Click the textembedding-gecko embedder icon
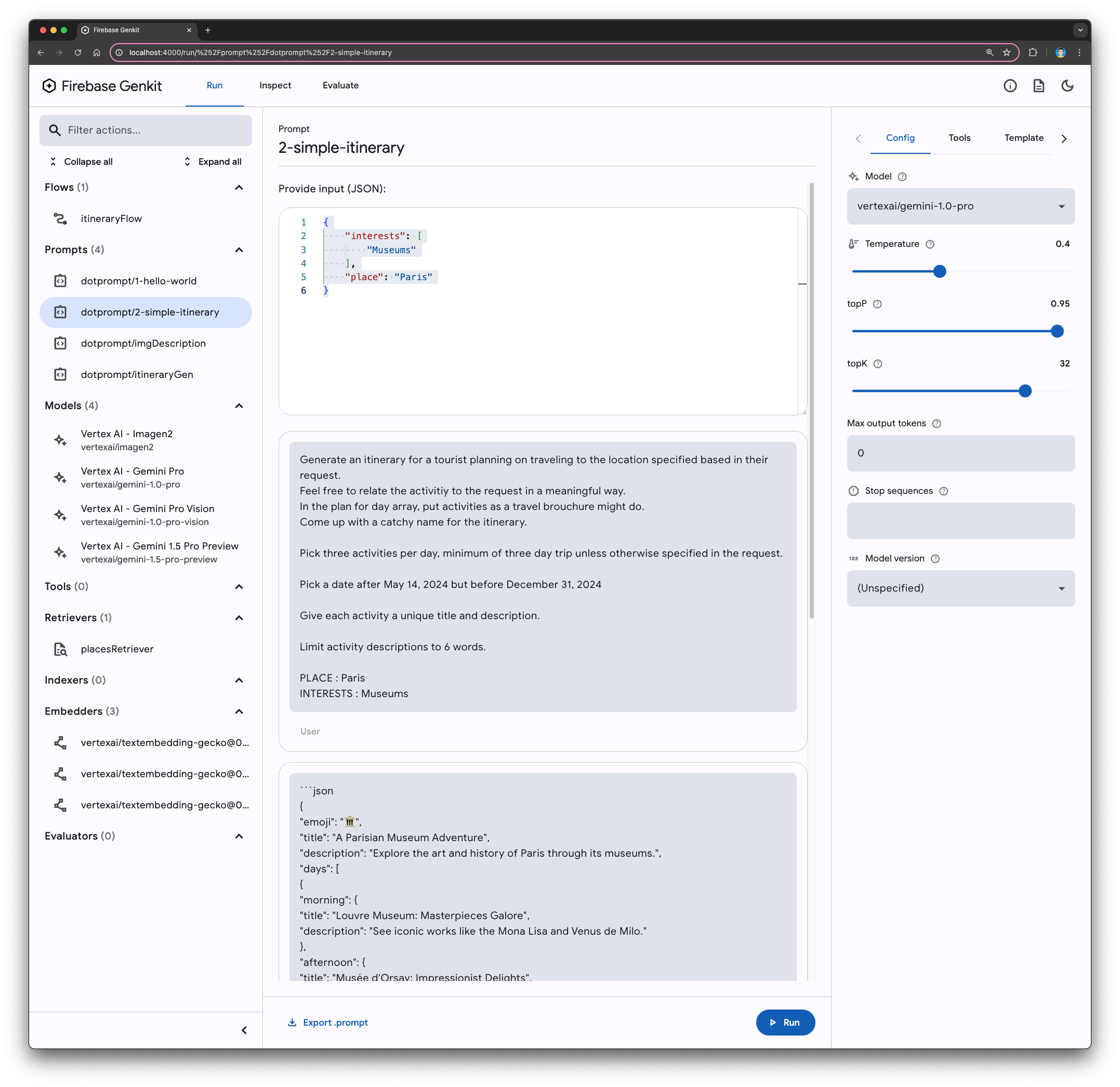The image size is (1120, 1087). (x=62, y=743)
